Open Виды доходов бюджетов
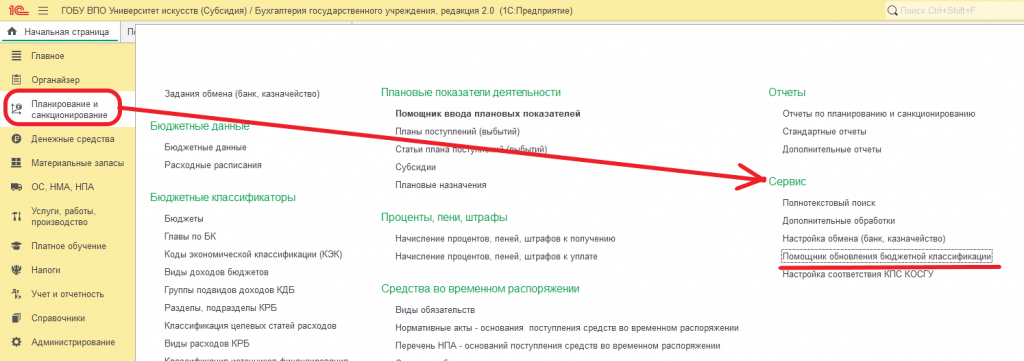The width and height of the screenshot is (1024, 361). [x=216, y=272]
